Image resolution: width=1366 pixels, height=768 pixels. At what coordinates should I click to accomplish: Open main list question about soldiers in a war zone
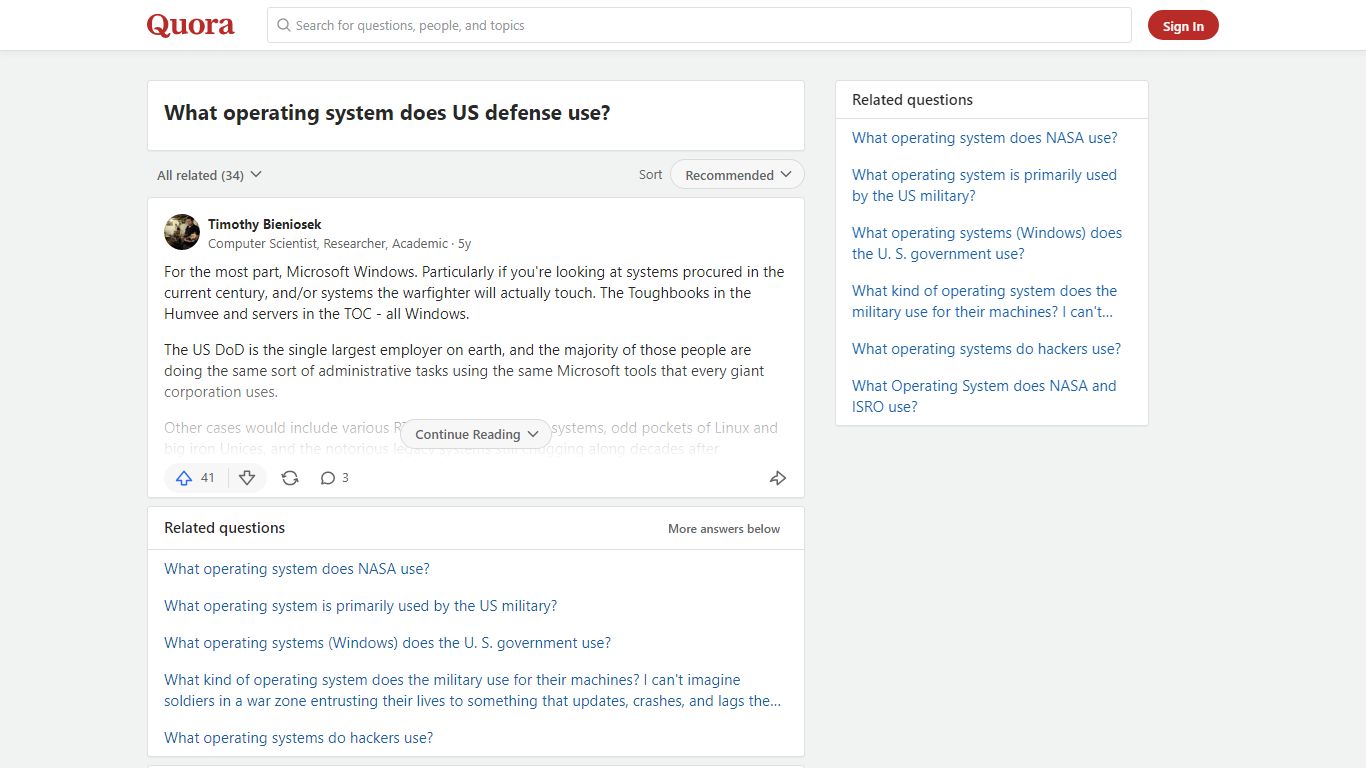[473, 690]
